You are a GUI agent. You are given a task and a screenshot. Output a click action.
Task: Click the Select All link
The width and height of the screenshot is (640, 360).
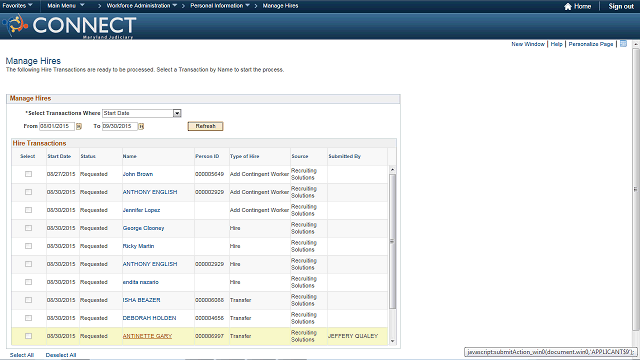point(22,355)
